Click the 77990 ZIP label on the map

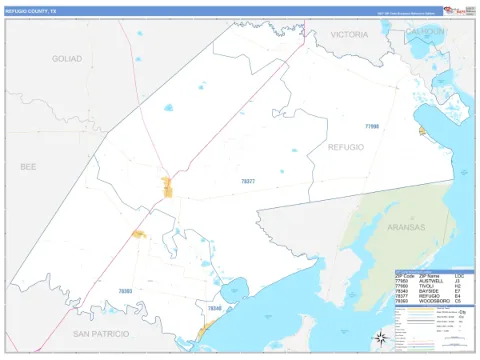point(372,126)
